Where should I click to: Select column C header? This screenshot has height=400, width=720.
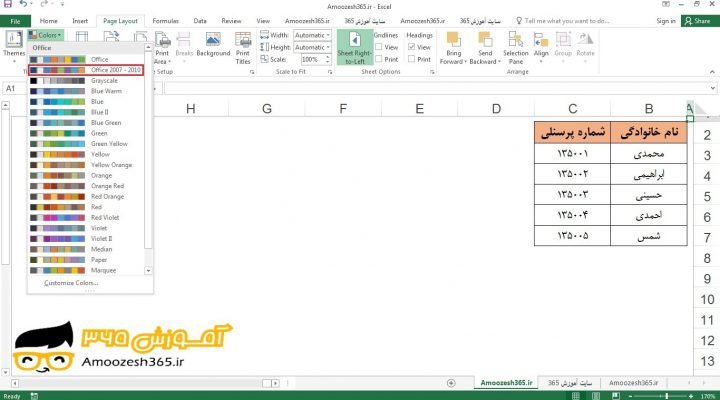pos(573,109)
